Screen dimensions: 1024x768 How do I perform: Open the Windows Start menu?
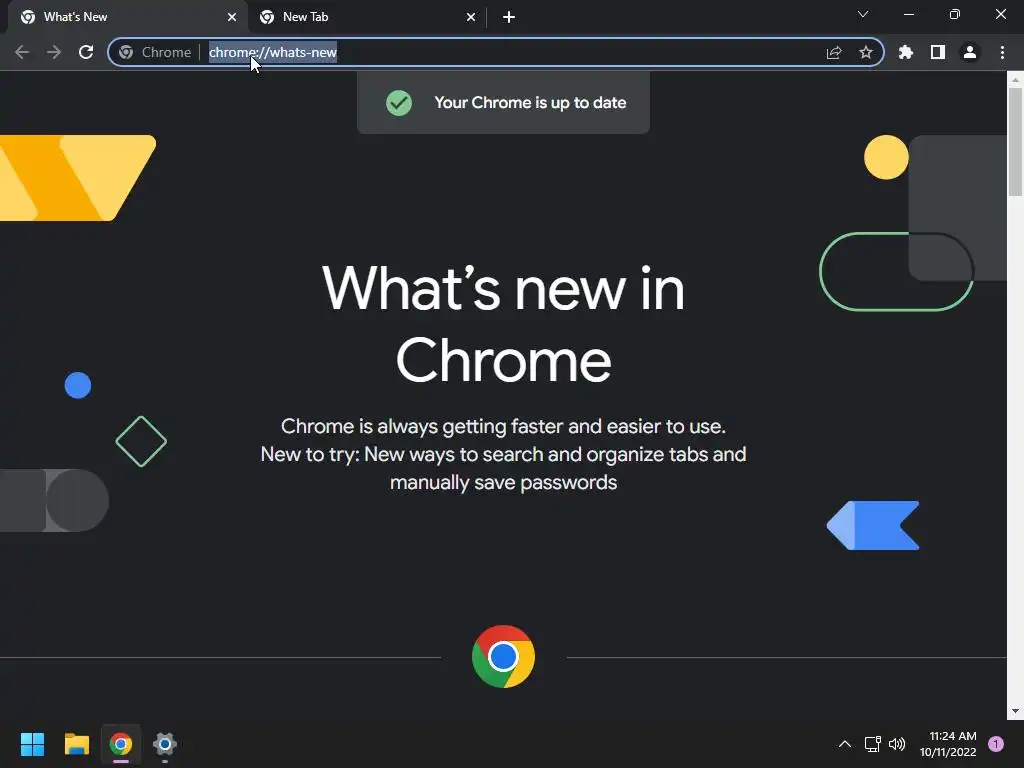(32, 744)
